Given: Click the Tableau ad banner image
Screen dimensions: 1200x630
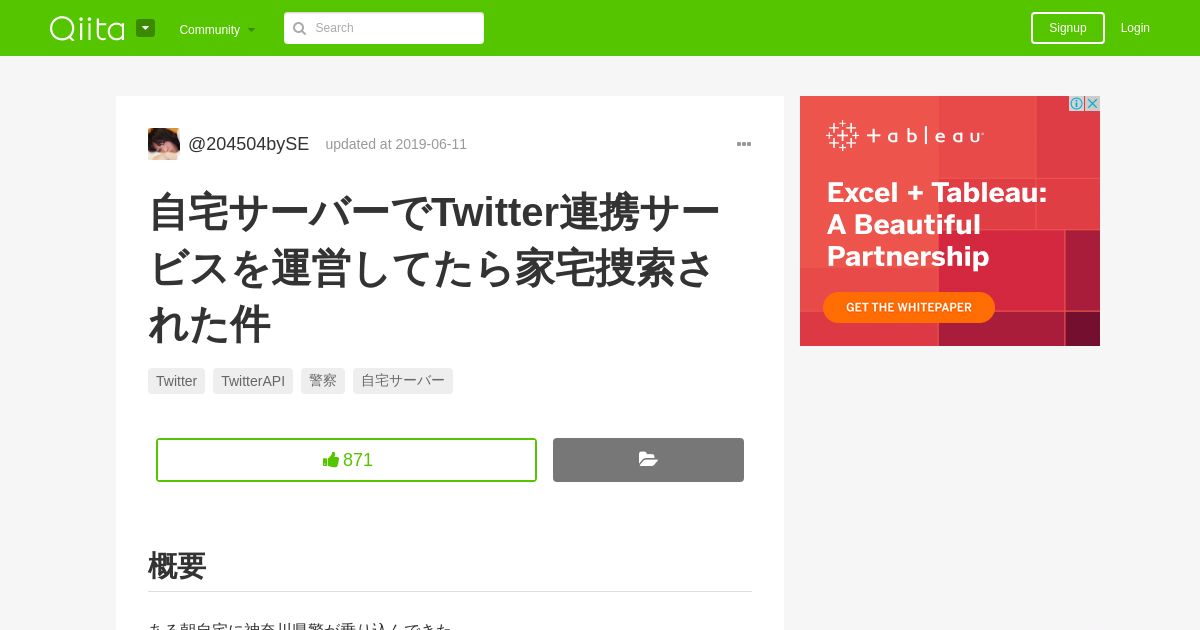Looking at the screenshot, I should coord(950,221).
